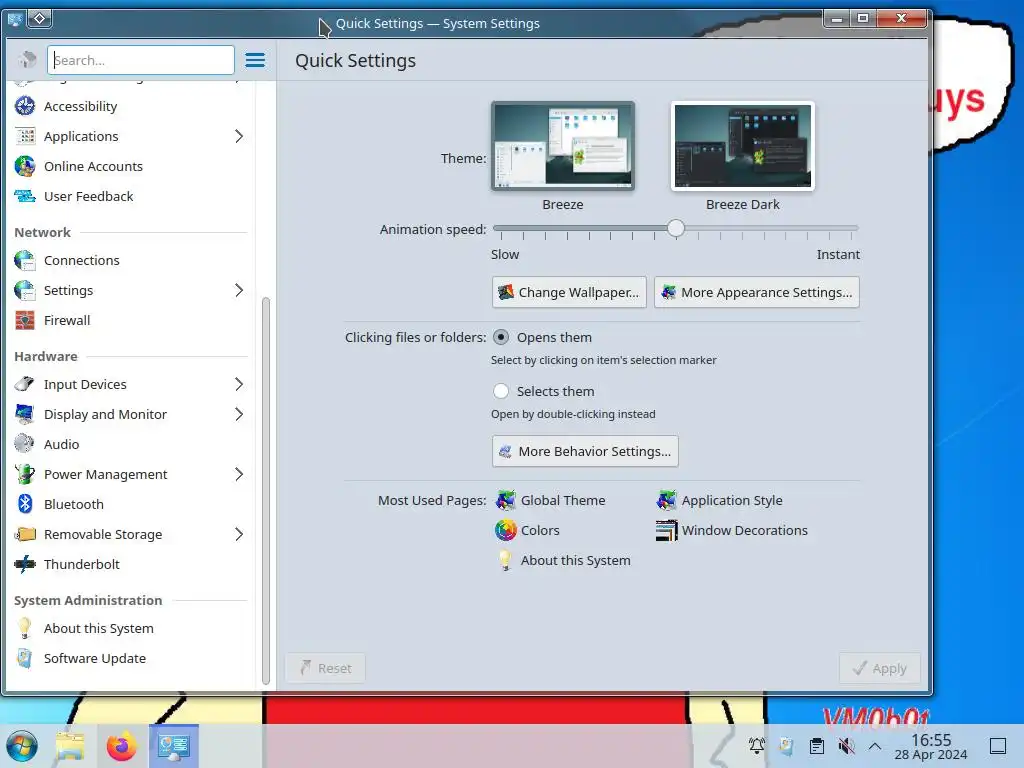Image resolution: width=1024 pixels, height=768 pixels.
Task: Click the Global Theme icon under Most Used Pages
Action: (x=505, y=500)
